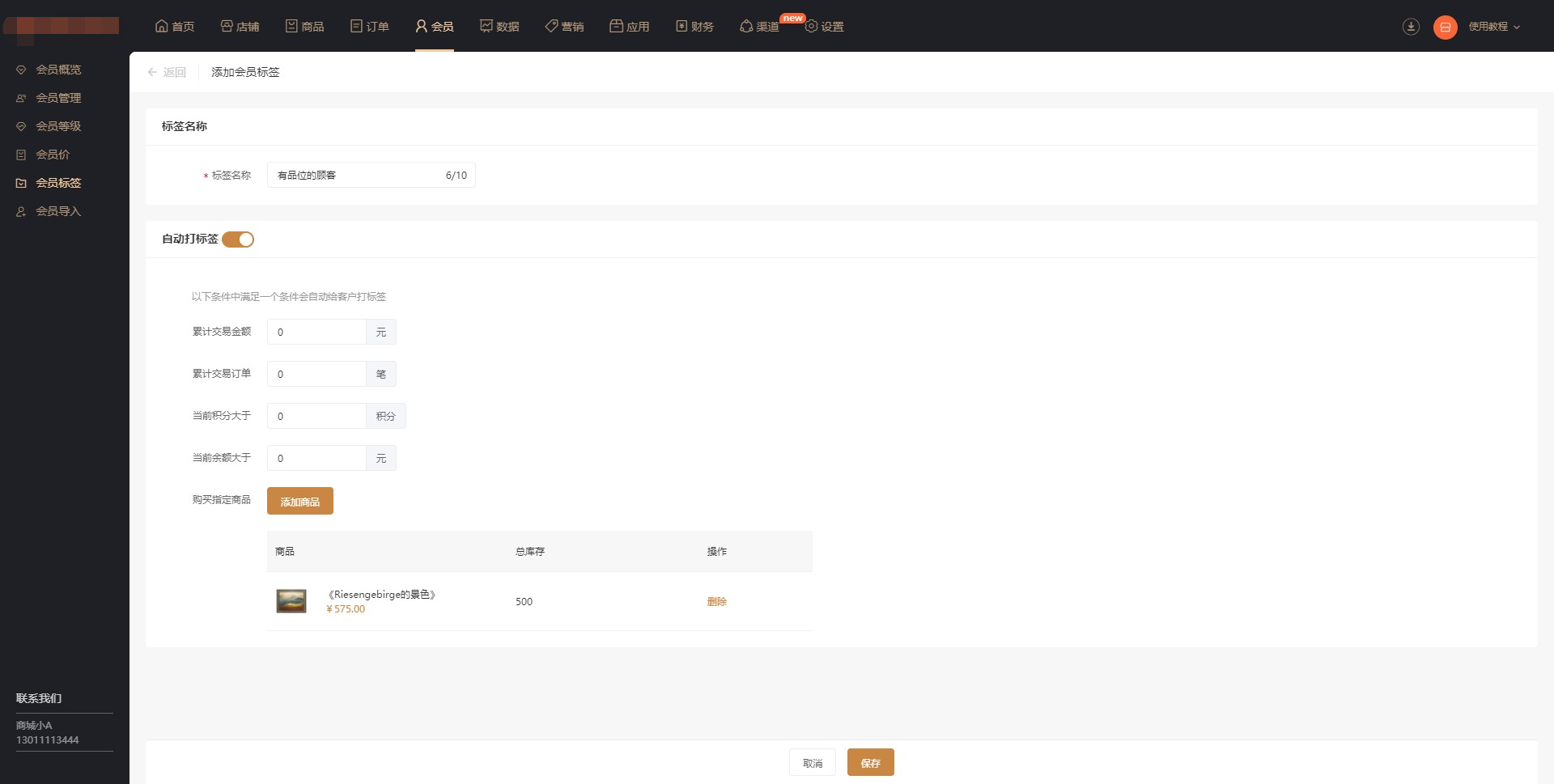Open the 财务 menu

[694, 26]
